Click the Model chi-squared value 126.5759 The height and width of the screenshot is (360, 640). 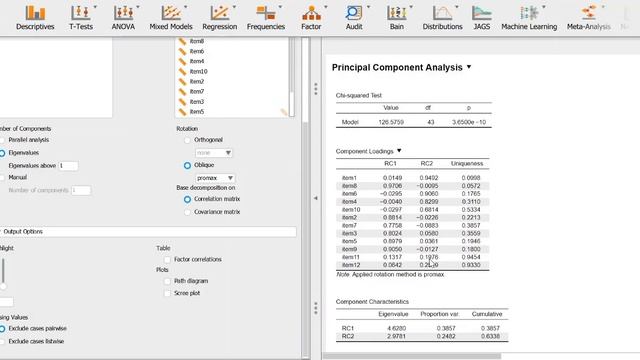[391, 122]
